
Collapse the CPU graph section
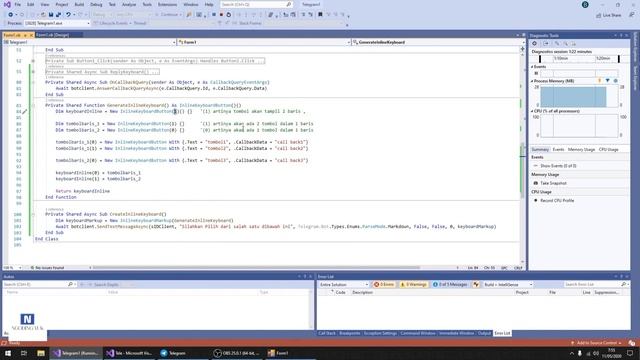click(532, 111)
